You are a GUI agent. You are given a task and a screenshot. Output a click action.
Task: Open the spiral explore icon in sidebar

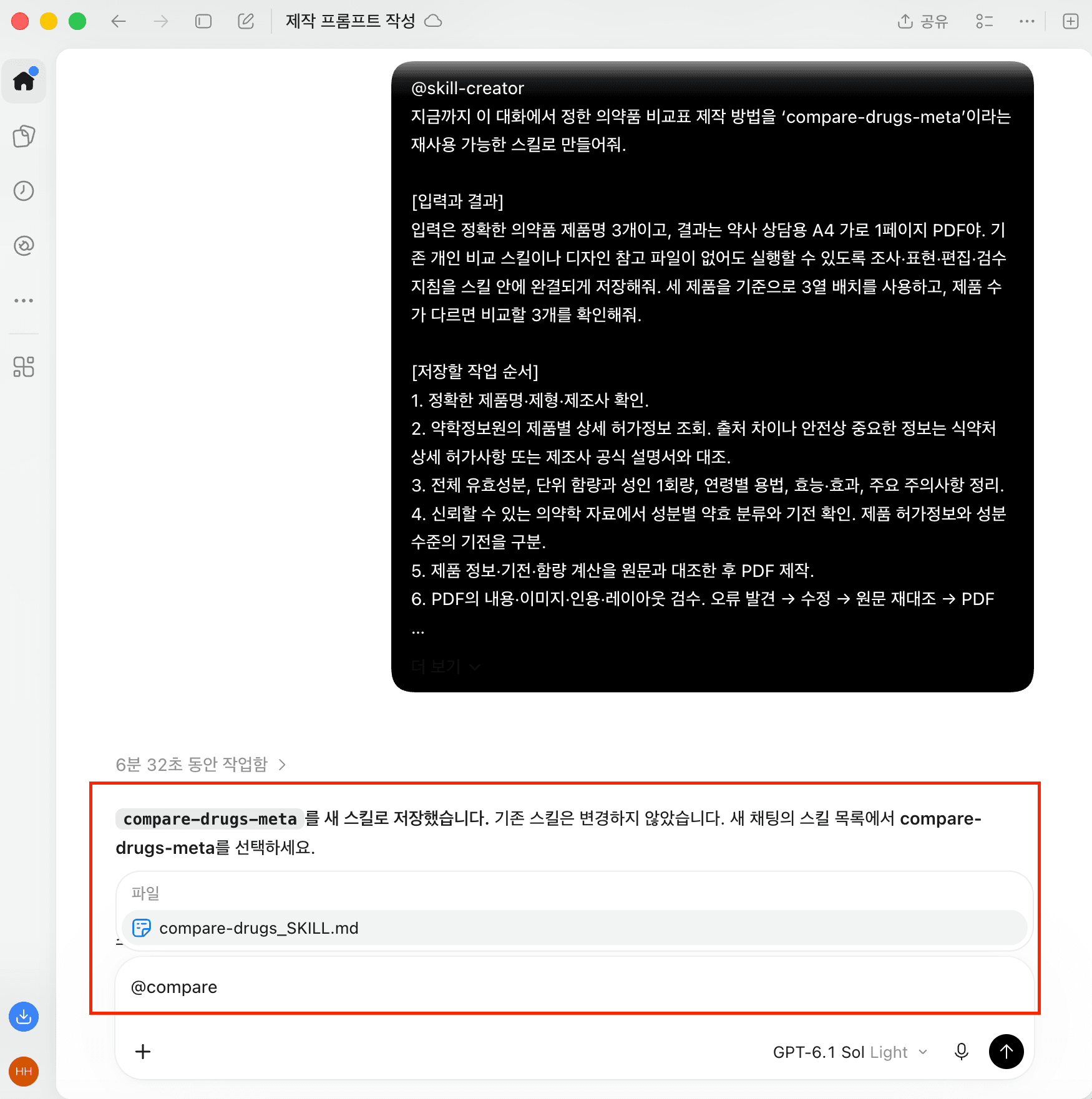(24, 246)
